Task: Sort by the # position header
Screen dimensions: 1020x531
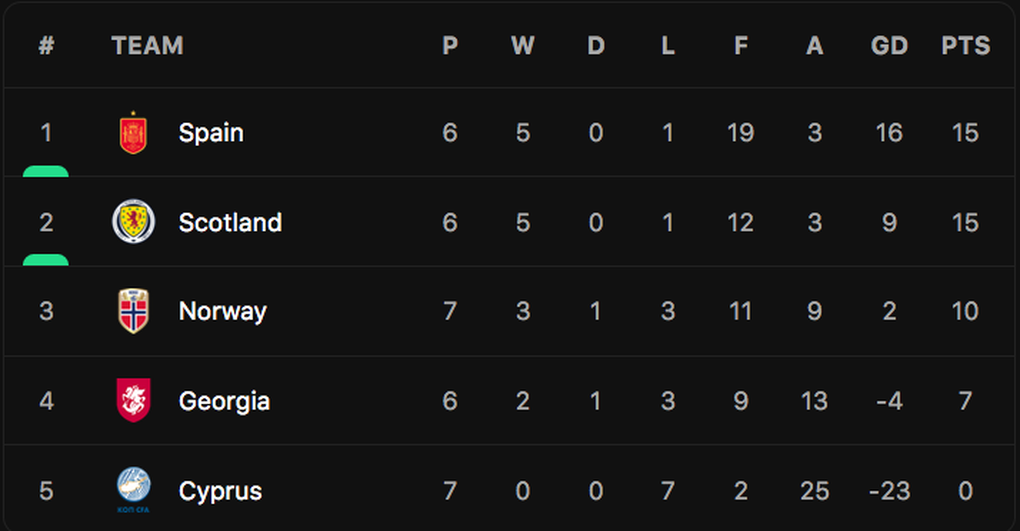Action: [x=46, y=46]
